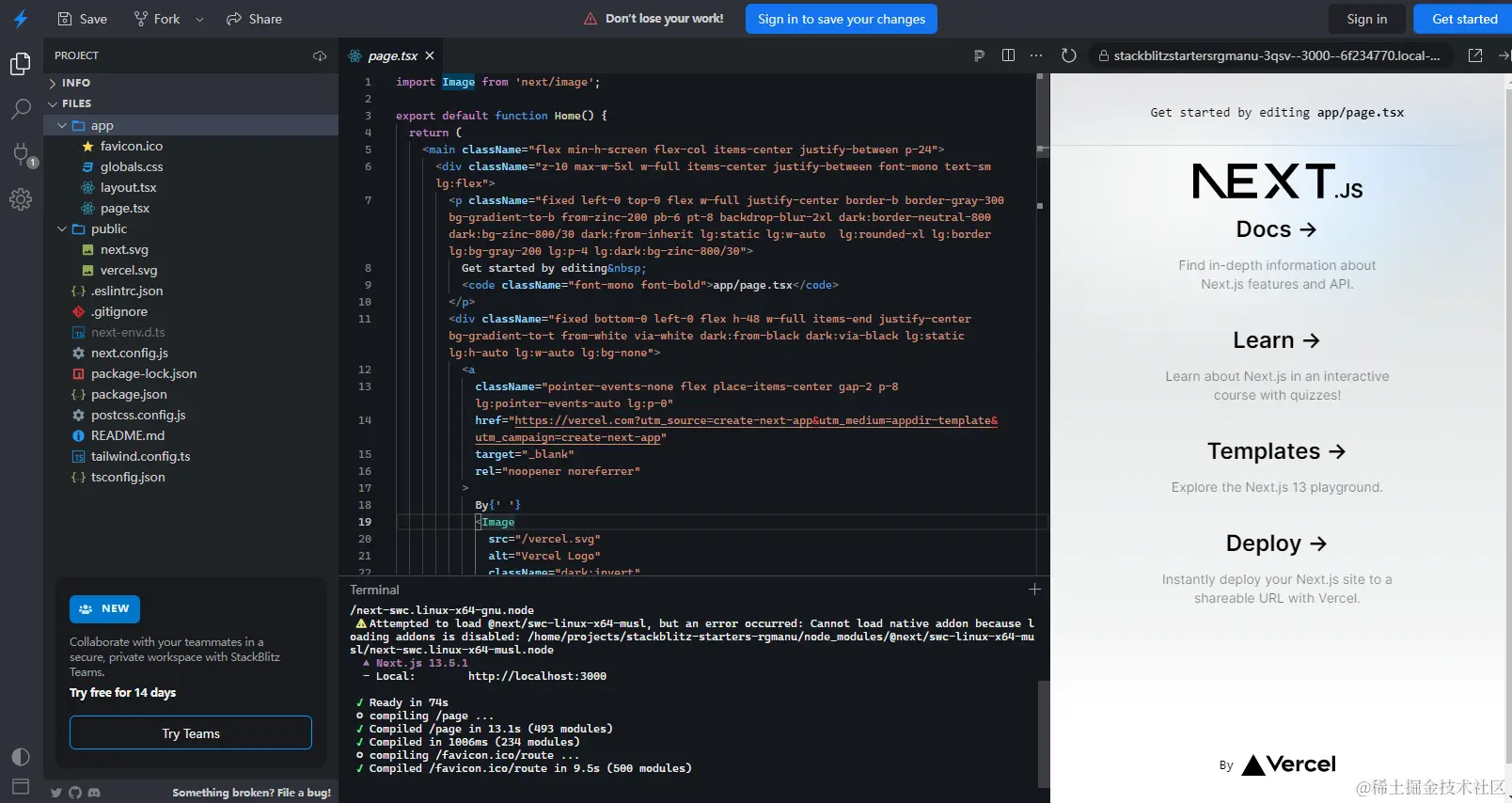Click the Prettier format icon
Screen dimensions: 1512x803
(x=979, y=55)
